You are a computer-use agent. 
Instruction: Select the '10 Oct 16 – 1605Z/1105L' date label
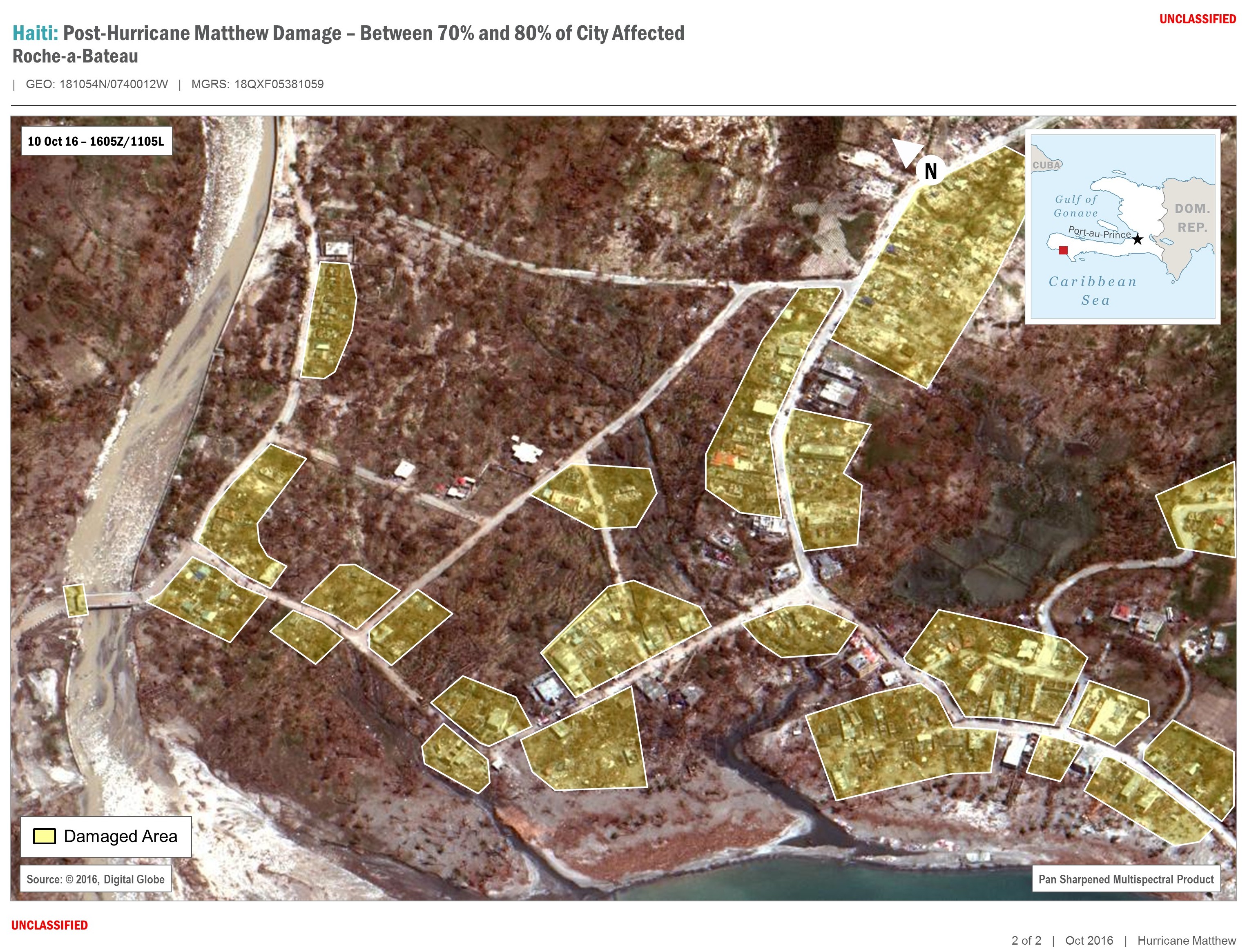[x=96, y=141]
